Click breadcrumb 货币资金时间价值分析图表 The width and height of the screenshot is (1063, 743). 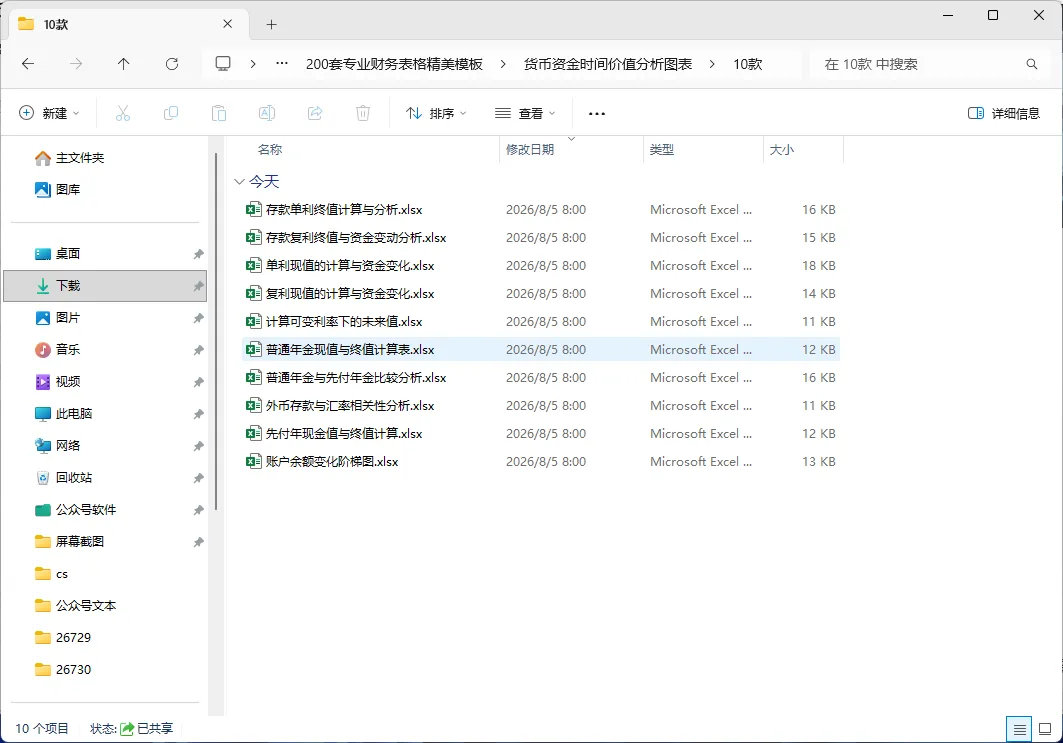pos(607,64)
